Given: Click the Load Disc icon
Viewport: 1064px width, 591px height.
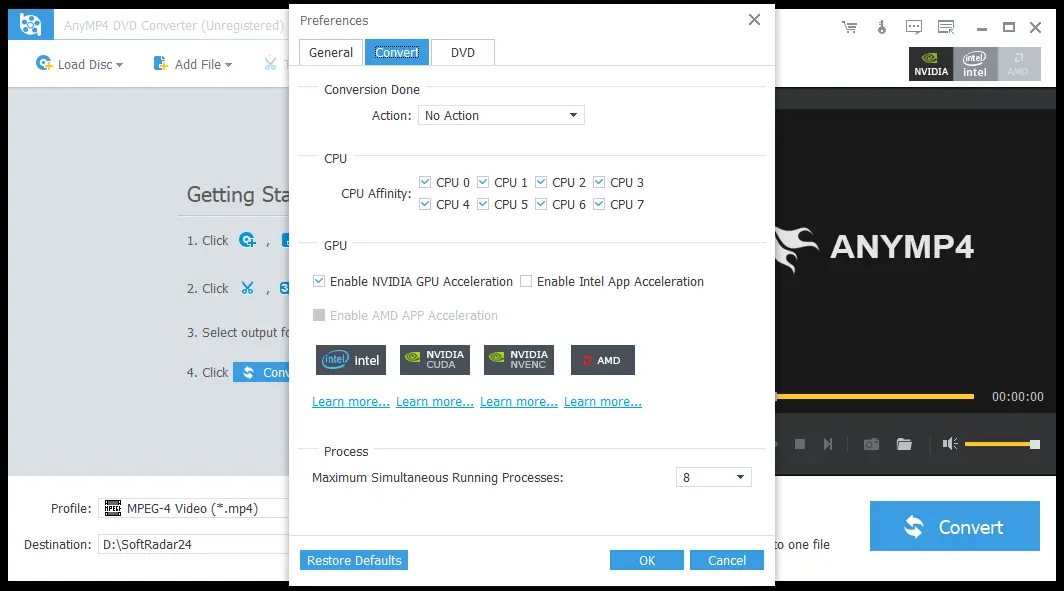Looking at the screenshot, I should pos(44,63).
